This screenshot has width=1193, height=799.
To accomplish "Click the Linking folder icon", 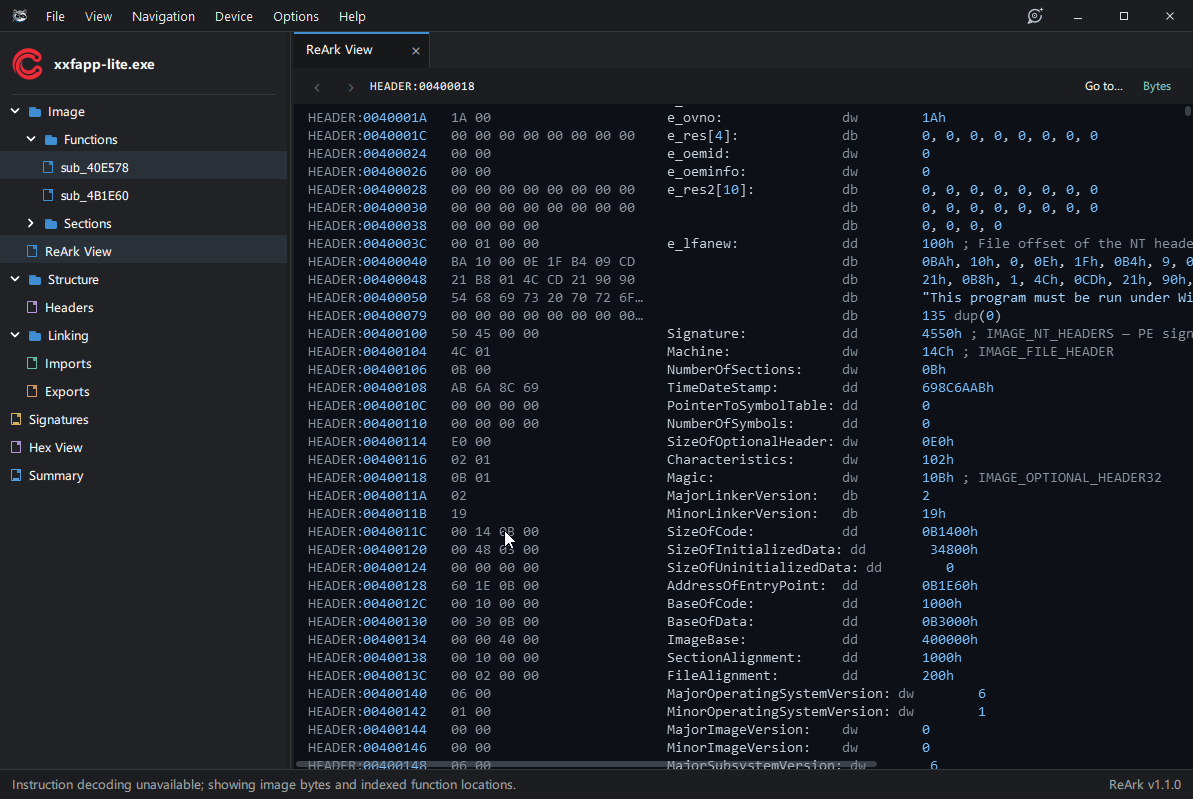I will pos(35,336).
